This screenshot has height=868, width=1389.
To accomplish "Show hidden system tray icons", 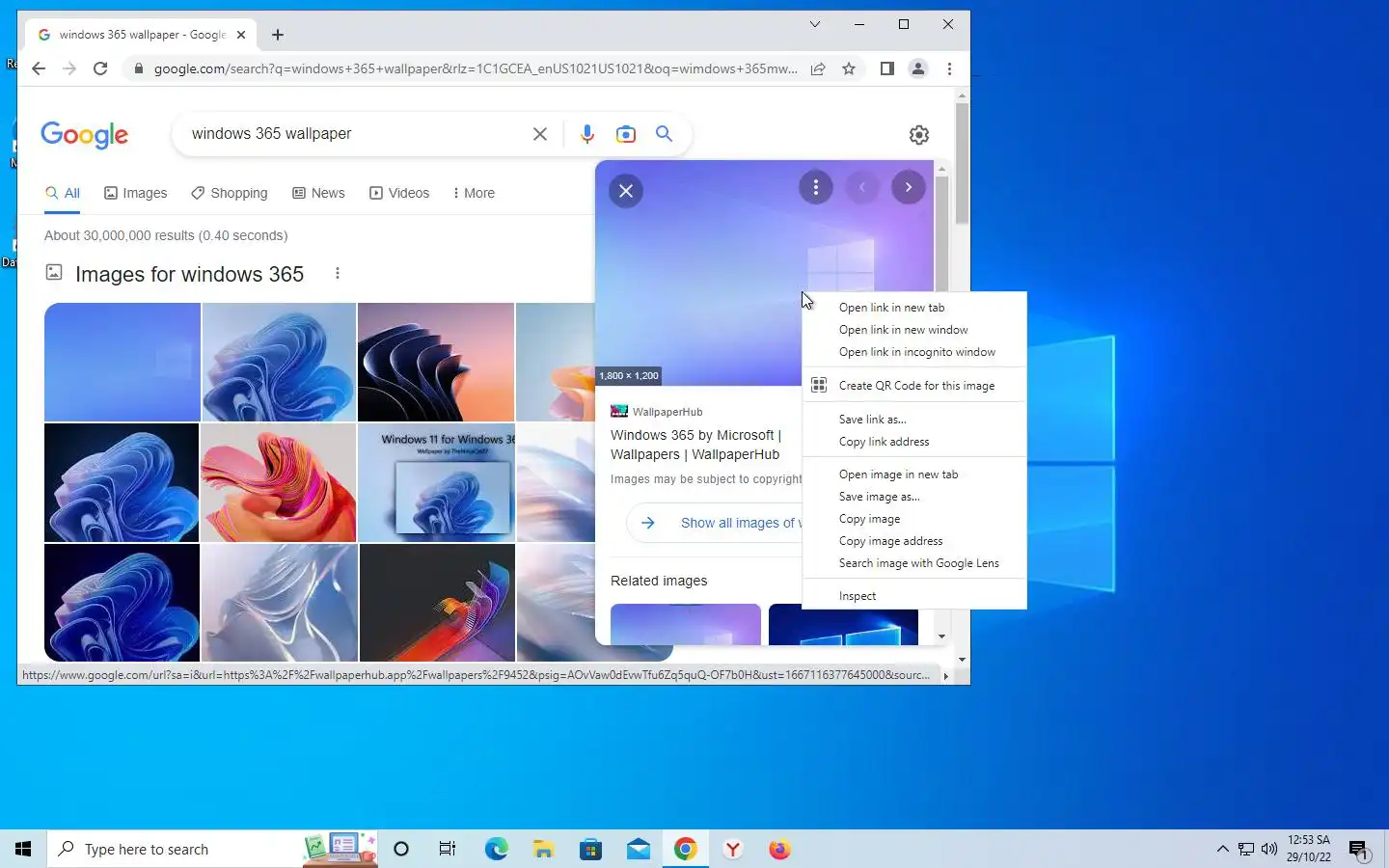I will (x=1222, y=849).
